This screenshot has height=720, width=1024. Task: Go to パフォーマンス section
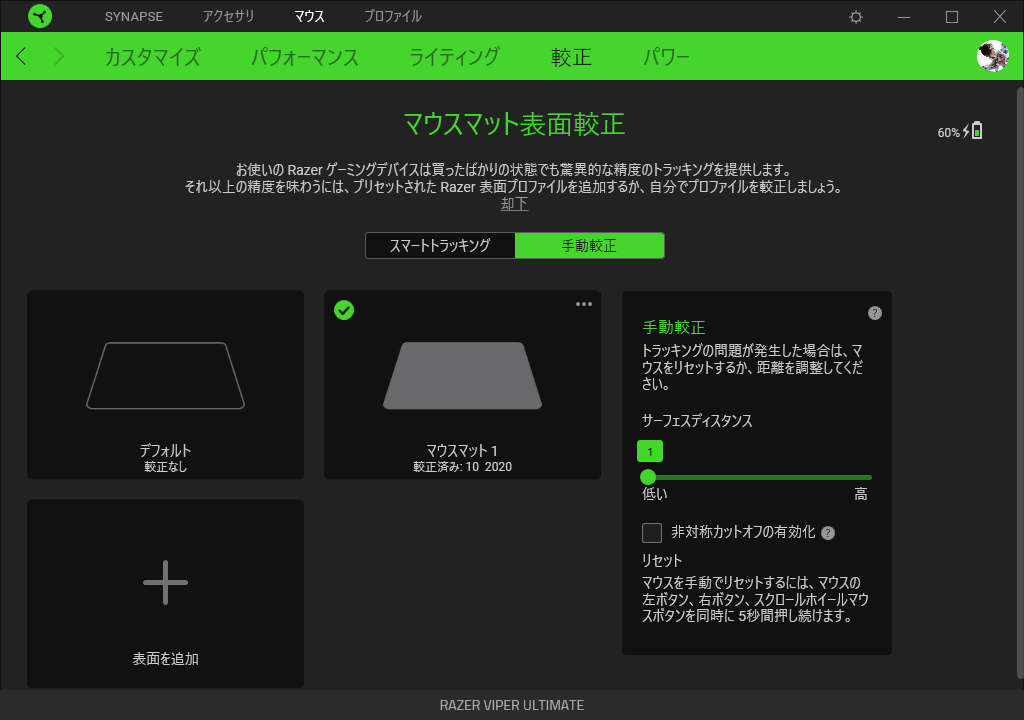[x=305, y=57]
